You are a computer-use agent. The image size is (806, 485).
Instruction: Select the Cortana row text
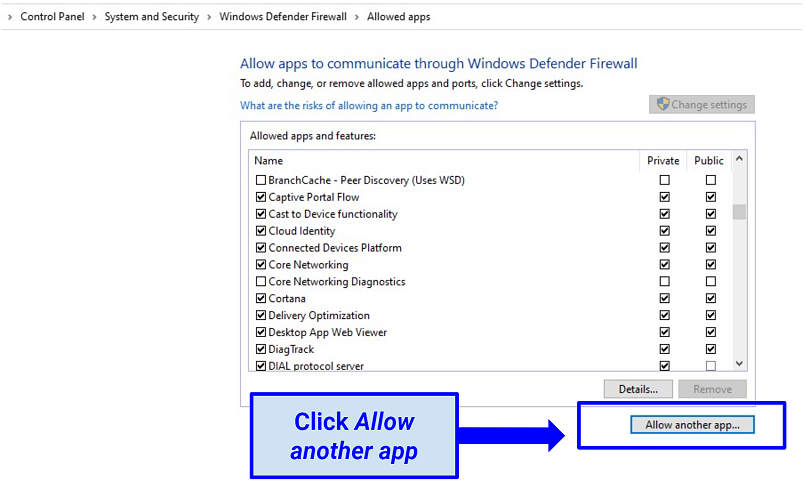(287, 299)
